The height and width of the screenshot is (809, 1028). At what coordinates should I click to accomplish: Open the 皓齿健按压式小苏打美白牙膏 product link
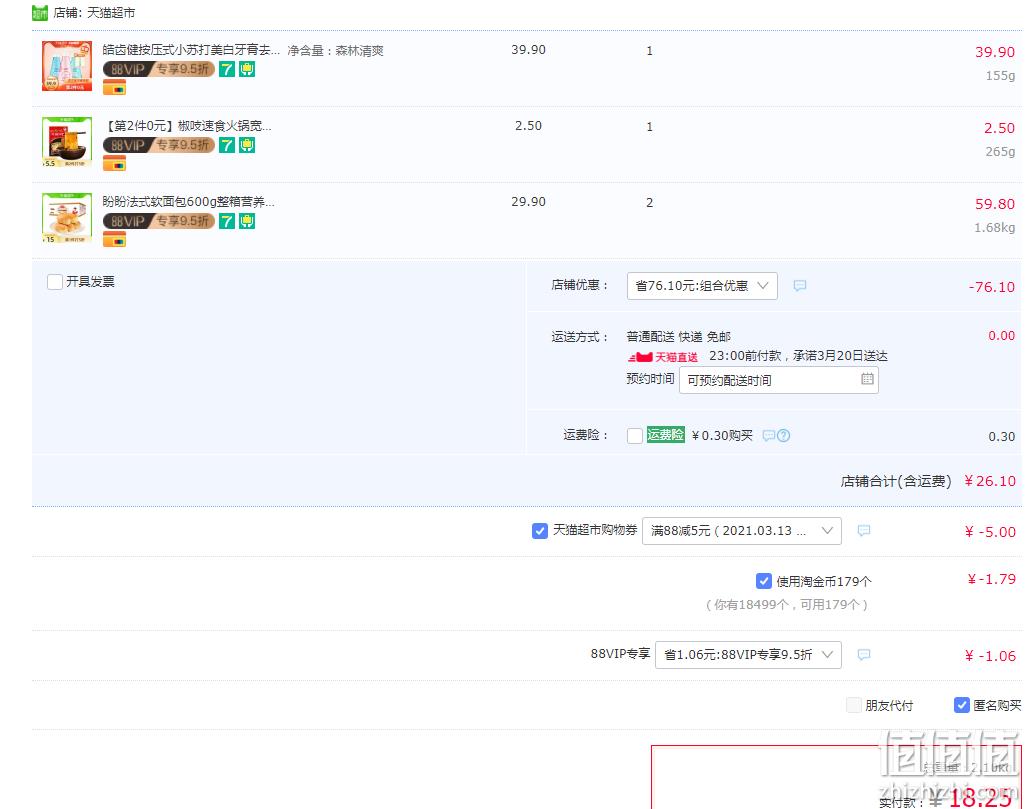191,50
